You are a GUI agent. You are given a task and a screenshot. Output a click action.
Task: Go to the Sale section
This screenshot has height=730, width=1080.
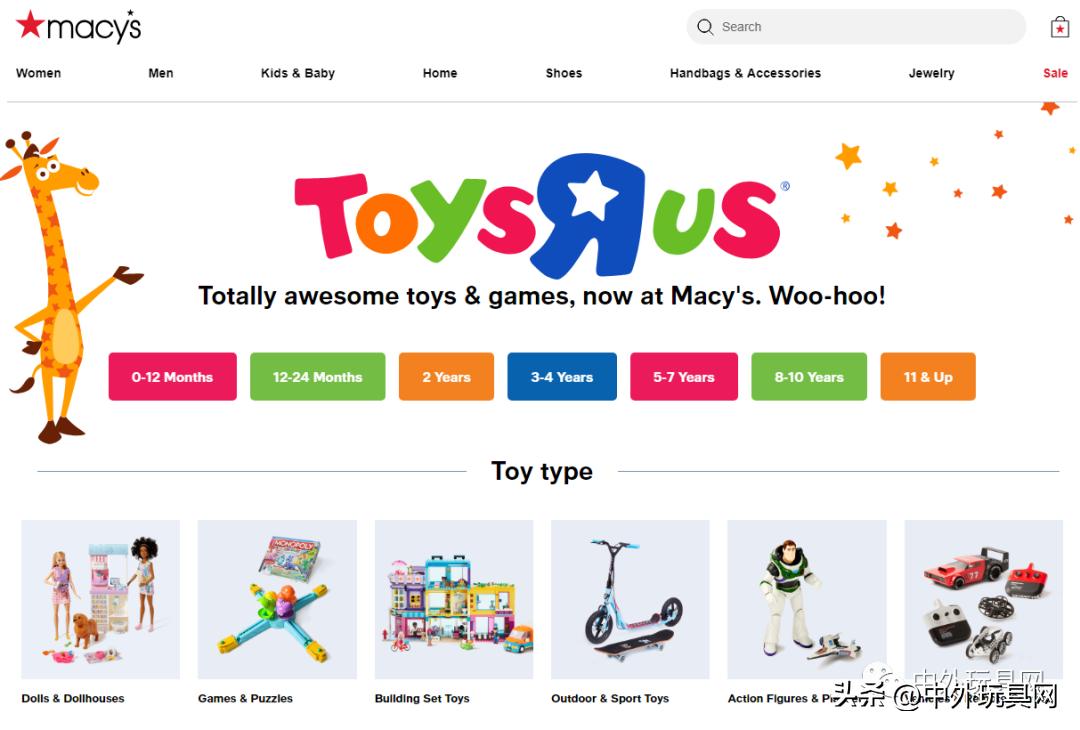pyautogui.click(x=1055, y=73)
